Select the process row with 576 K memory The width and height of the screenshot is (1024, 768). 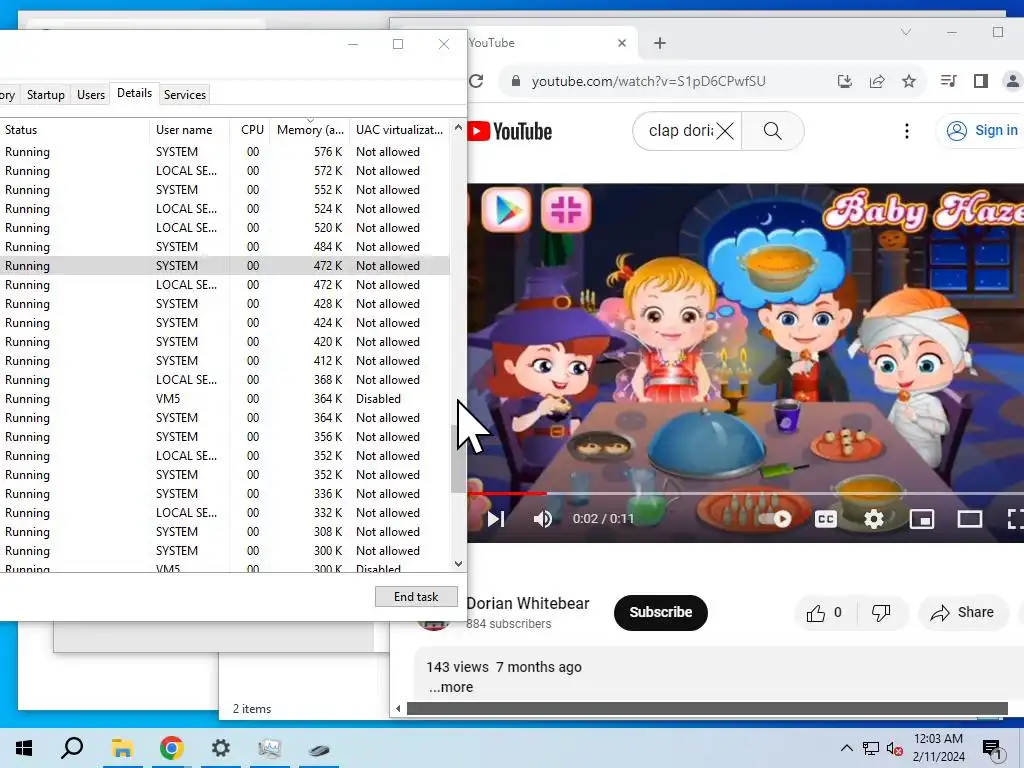tap(225, 152)
